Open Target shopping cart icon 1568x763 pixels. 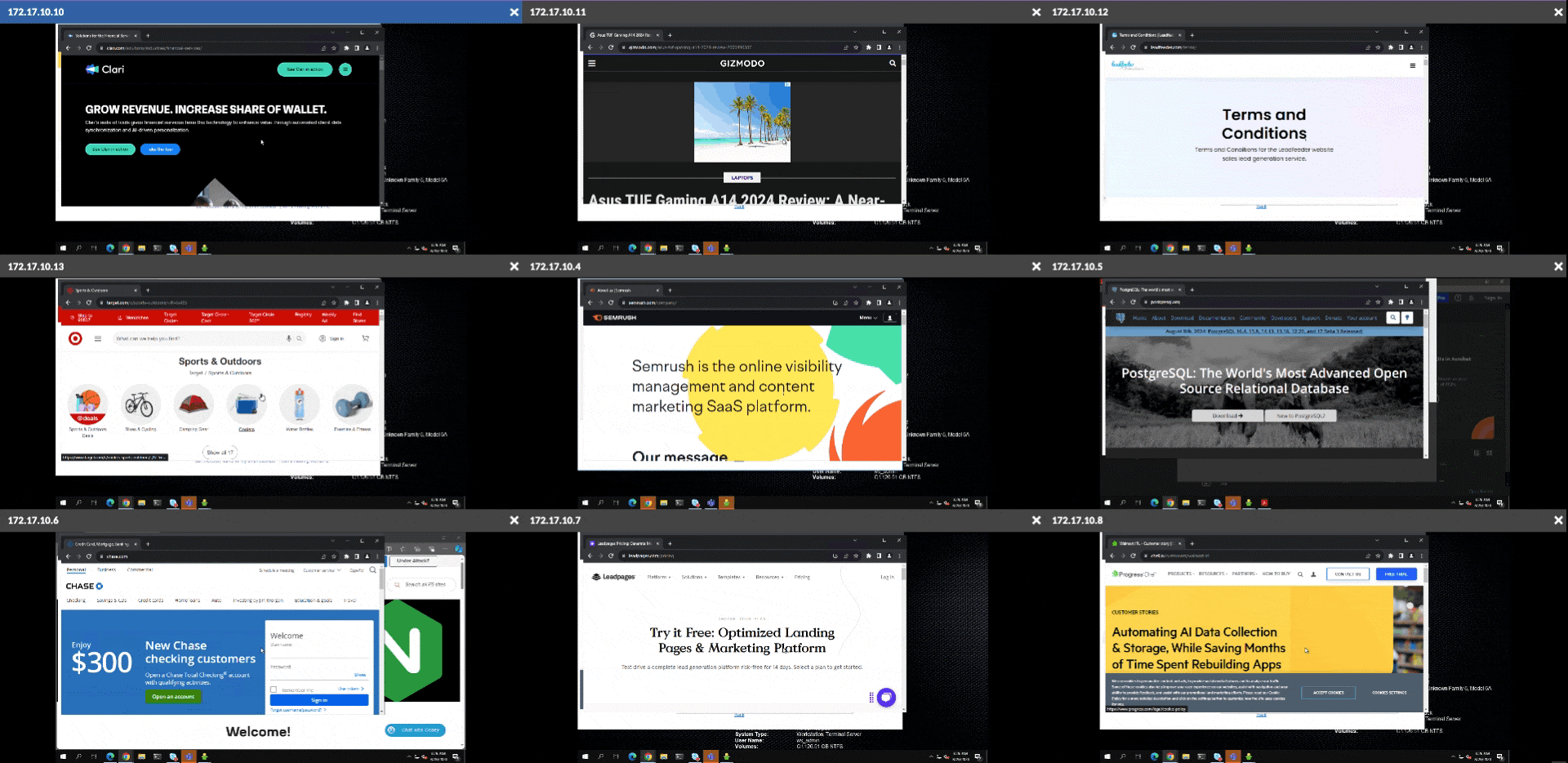365,338
